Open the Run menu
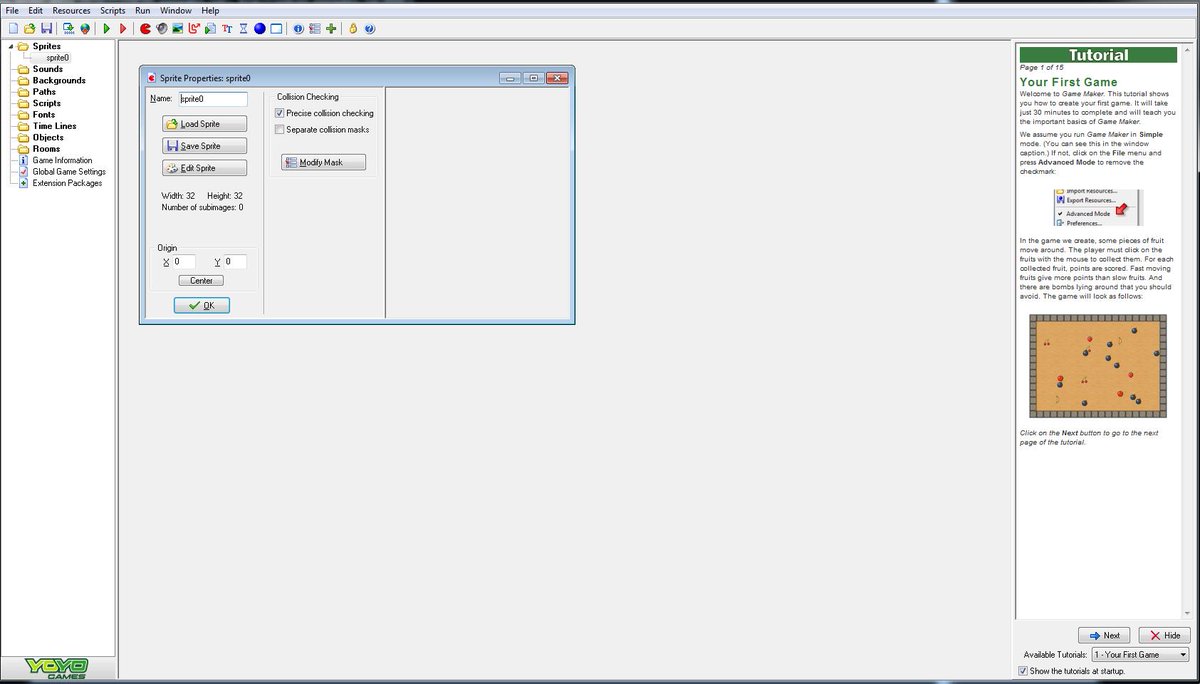 coord(143,10)
